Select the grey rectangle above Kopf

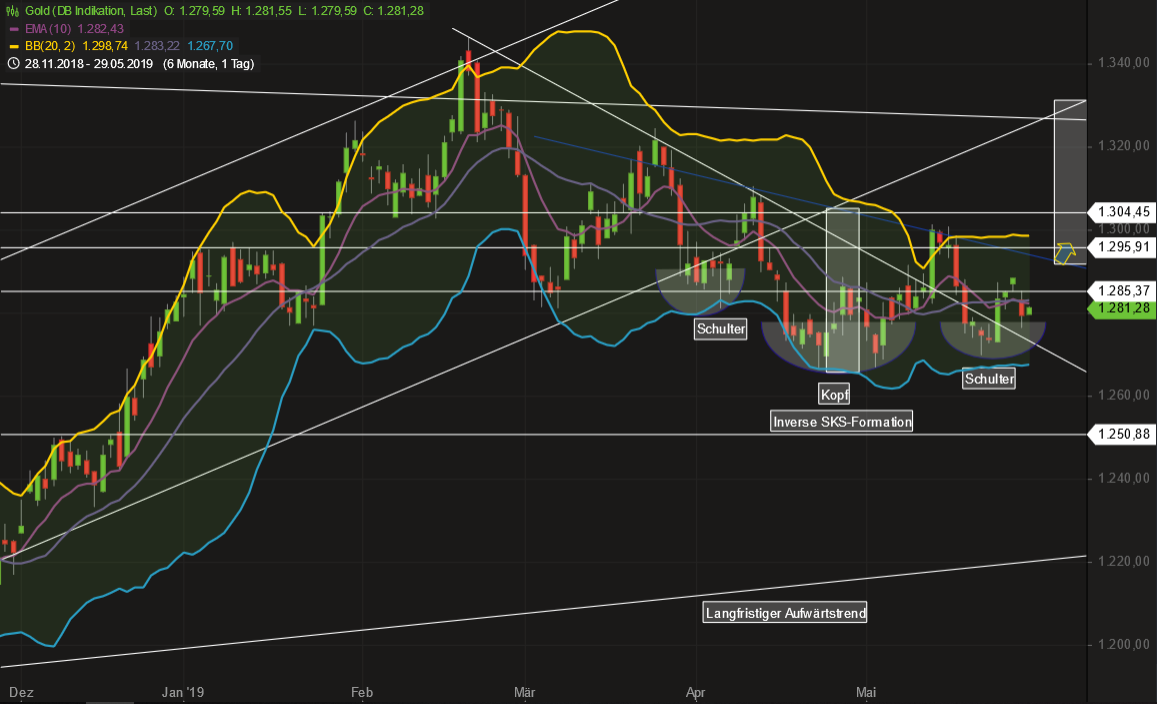pos(843,290)
